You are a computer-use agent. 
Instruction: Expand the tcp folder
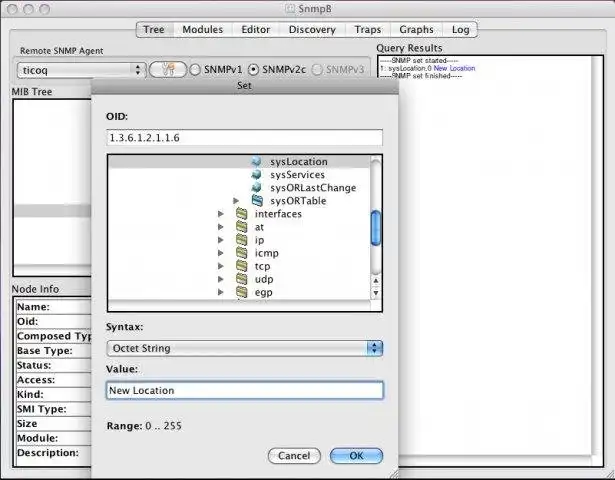(x=220, y=266)
